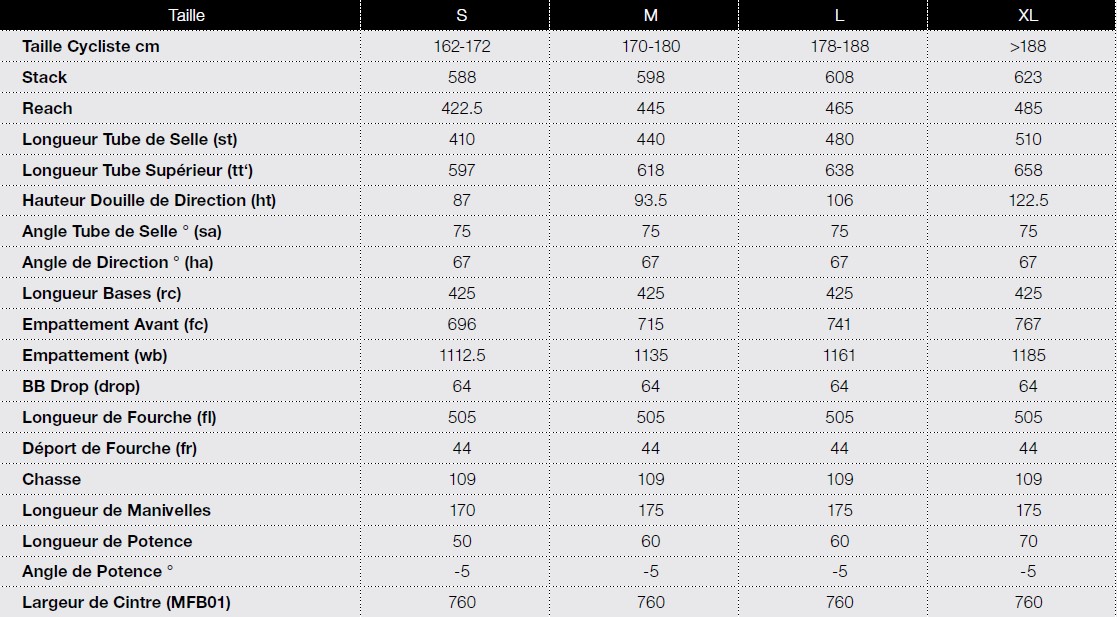Select the S size column header
This screenshot has width=1117, height=617.
[x=462, y=15]
